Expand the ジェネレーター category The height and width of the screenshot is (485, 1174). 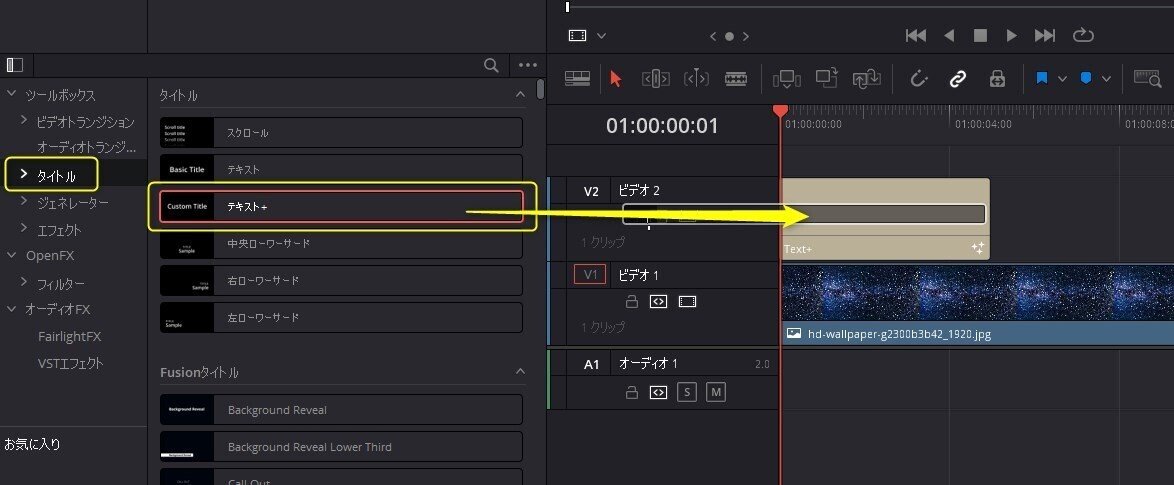[24, 201]
